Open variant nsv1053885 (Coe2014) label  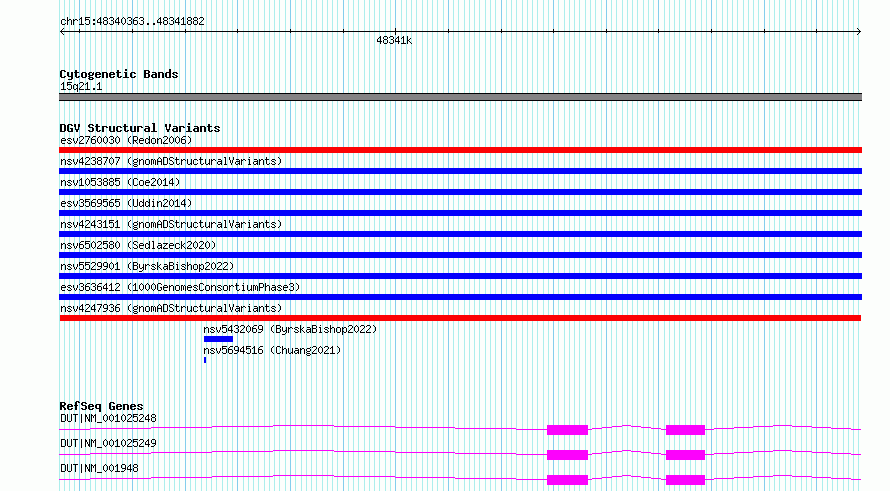tap(120, 182)
